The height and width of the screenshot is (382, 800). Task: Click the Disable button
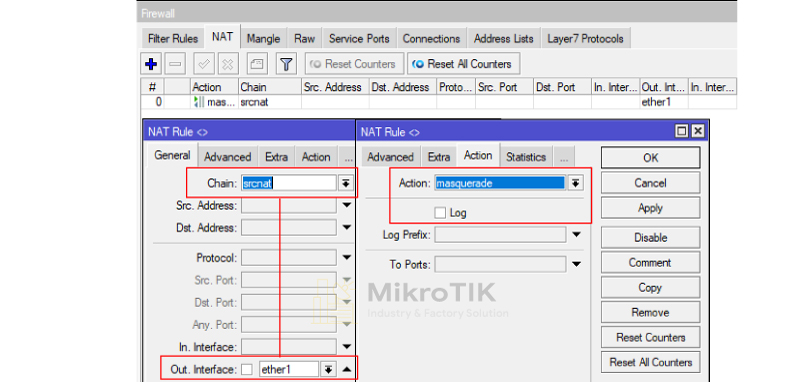point(651,238)
